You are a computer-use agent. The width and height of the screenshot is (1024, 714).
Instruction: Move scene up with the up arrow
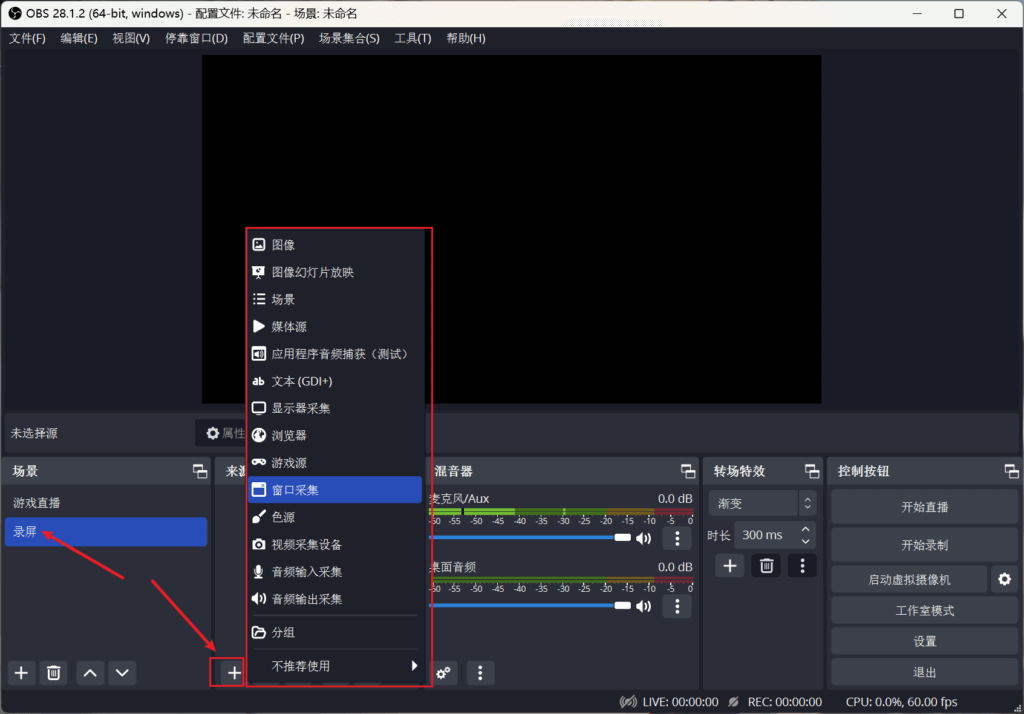(90, 673)
